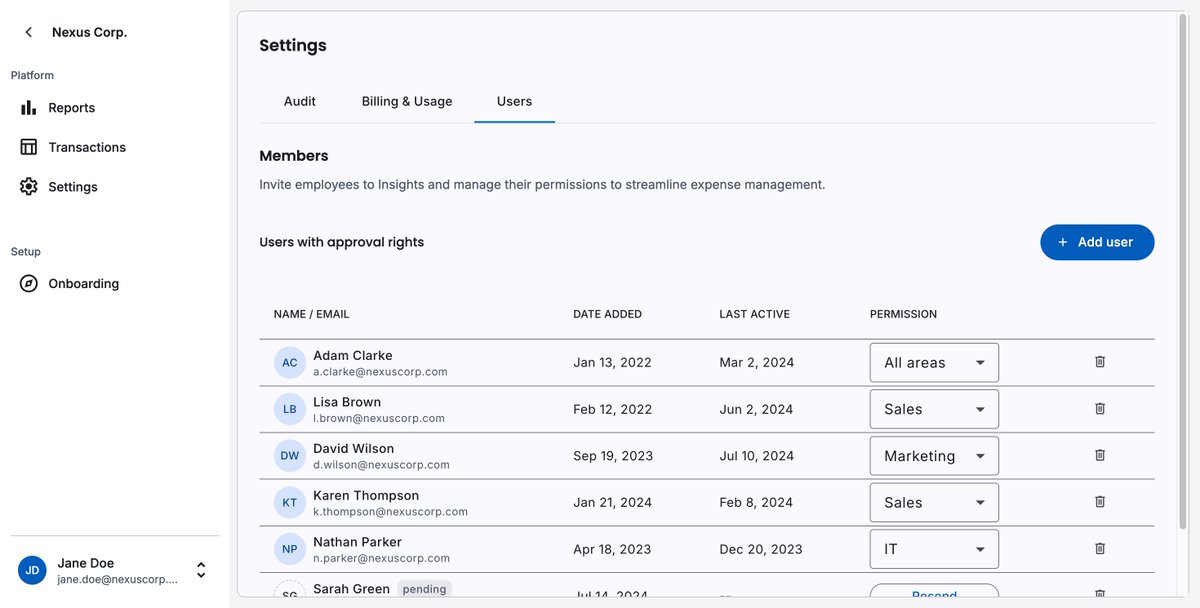Click the date added Jan 13, 2022

[x=612, y=362]
